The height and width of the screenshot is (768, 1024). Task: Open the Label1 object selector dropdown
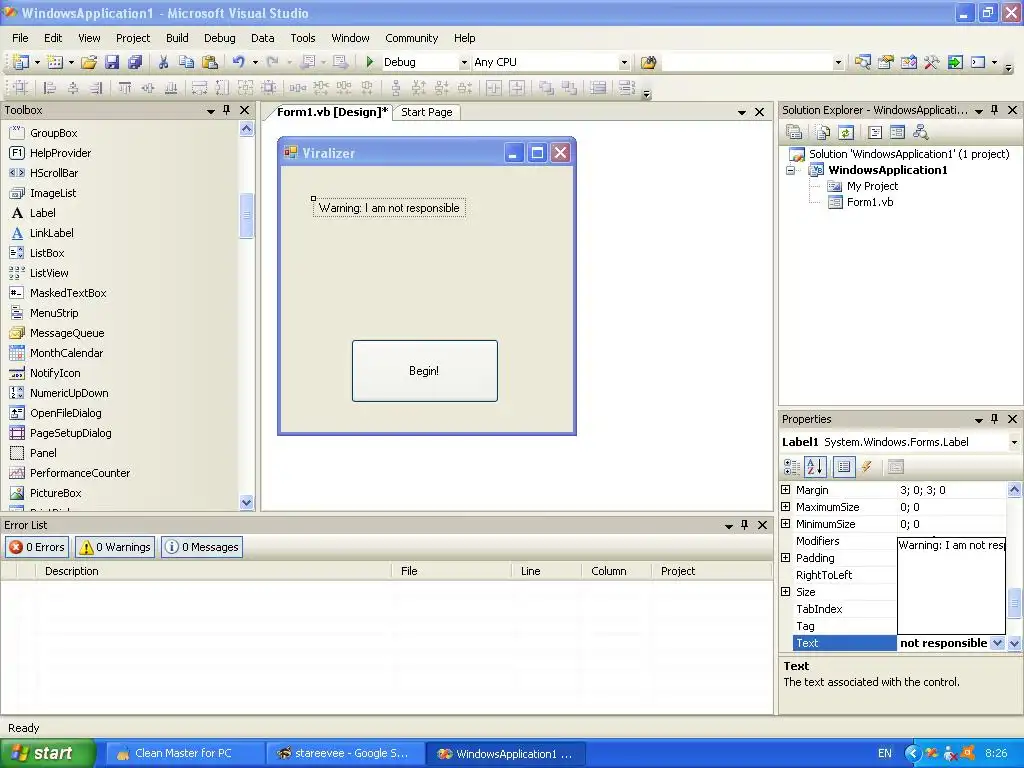[x=1014, y=442]
